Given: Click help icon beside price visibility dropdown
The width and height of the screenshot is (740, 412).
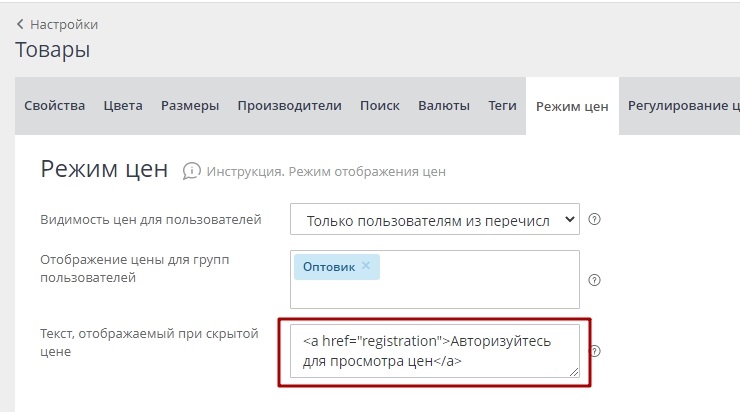Looking at the screenshot, I should tap(595, 220).
